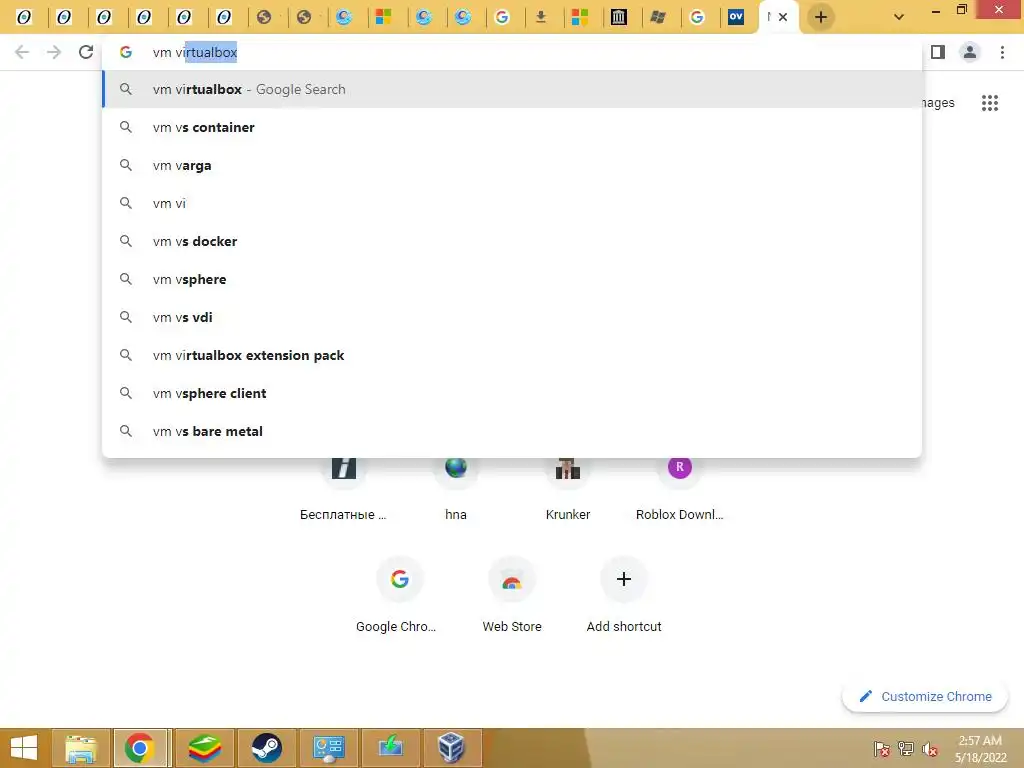Reload the current page
This screenshot has height=768, width=1024.
click(86, 52)
